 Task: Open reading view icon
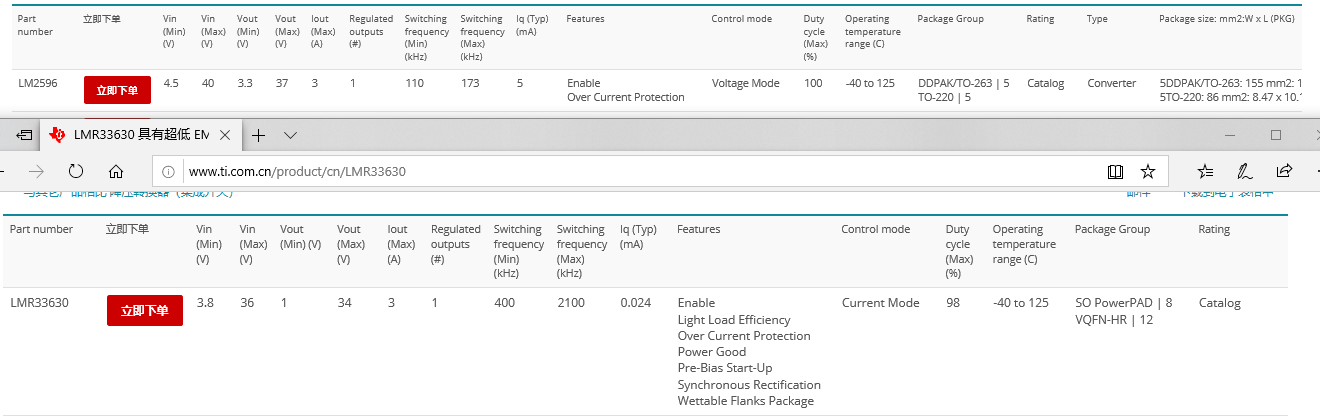[x=1115, y=171]
